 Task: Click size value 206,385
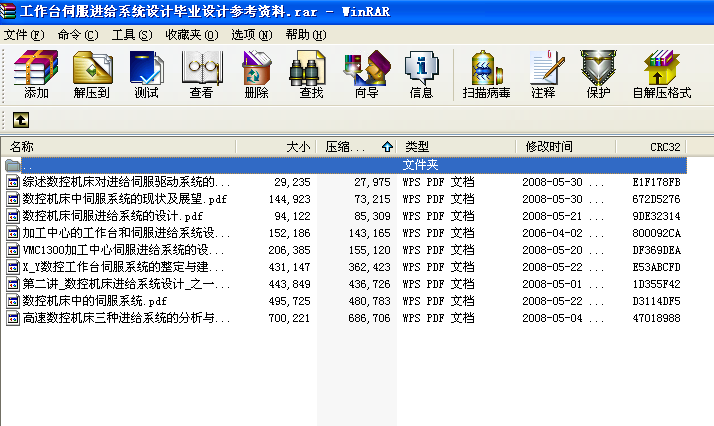pos(290,250)
